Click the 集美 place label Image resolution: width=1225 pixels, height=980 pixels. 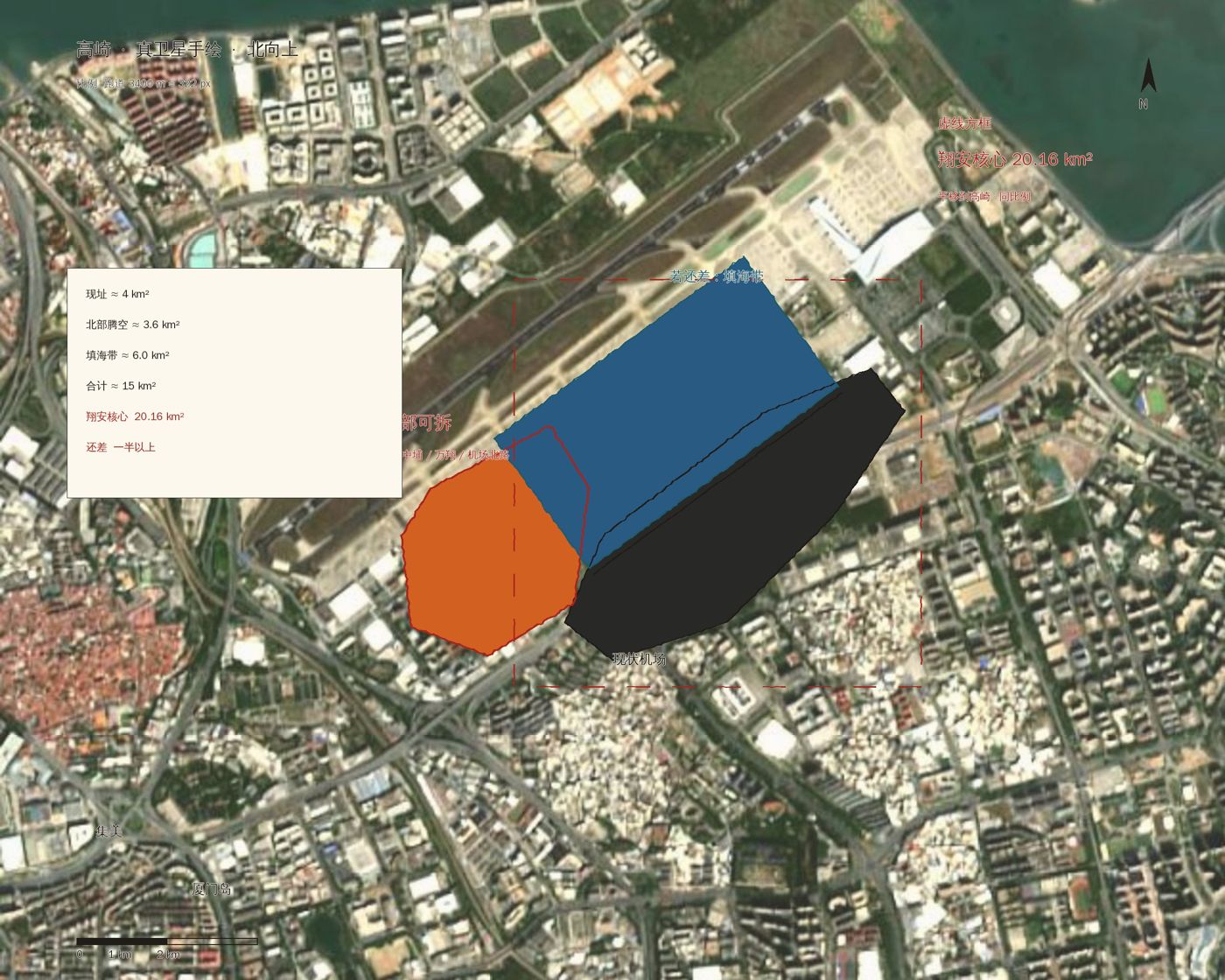[108, 832]
